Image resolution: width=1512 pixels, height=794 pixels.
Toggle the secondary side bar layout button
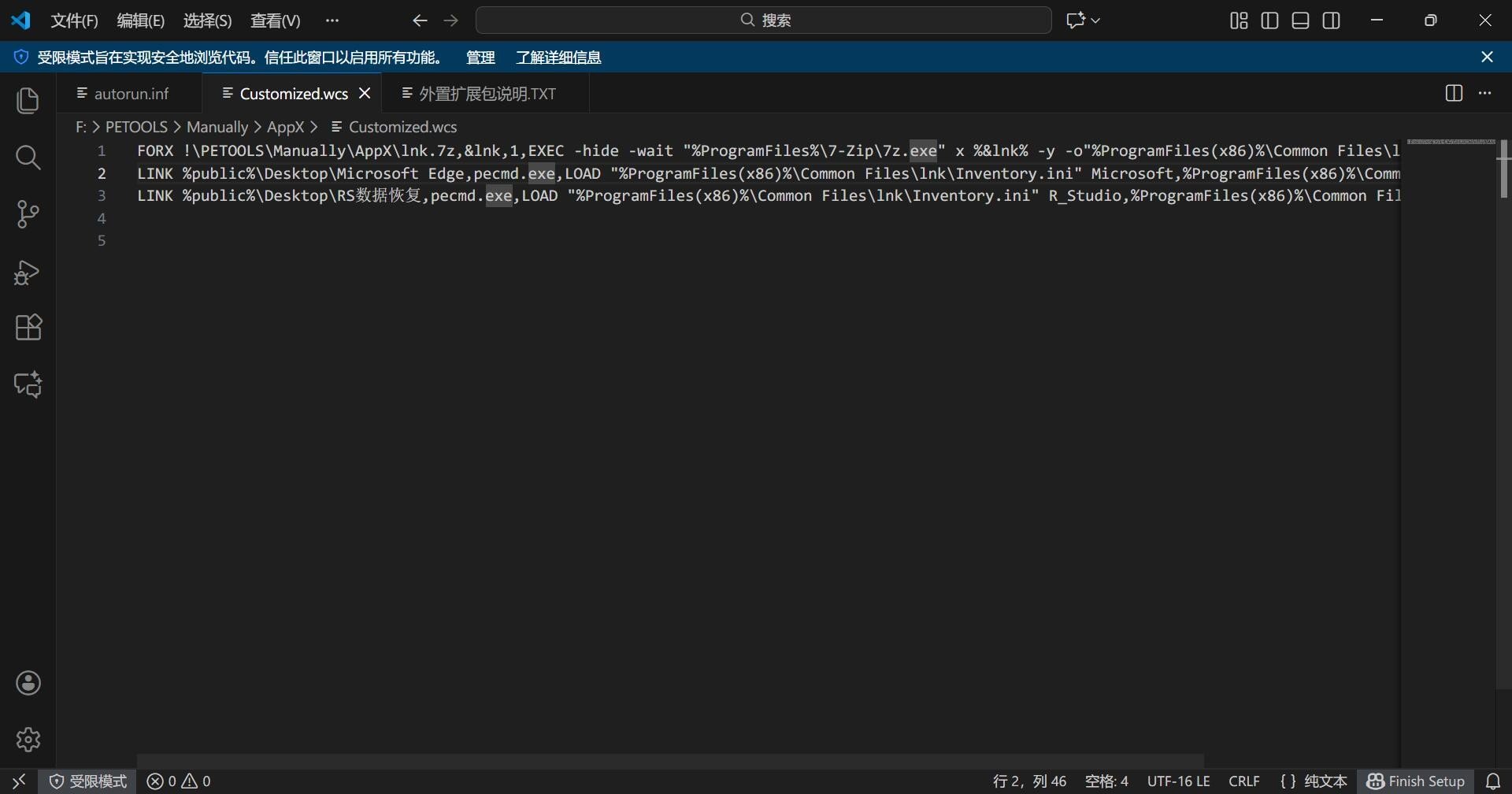tap(1332, 20)
